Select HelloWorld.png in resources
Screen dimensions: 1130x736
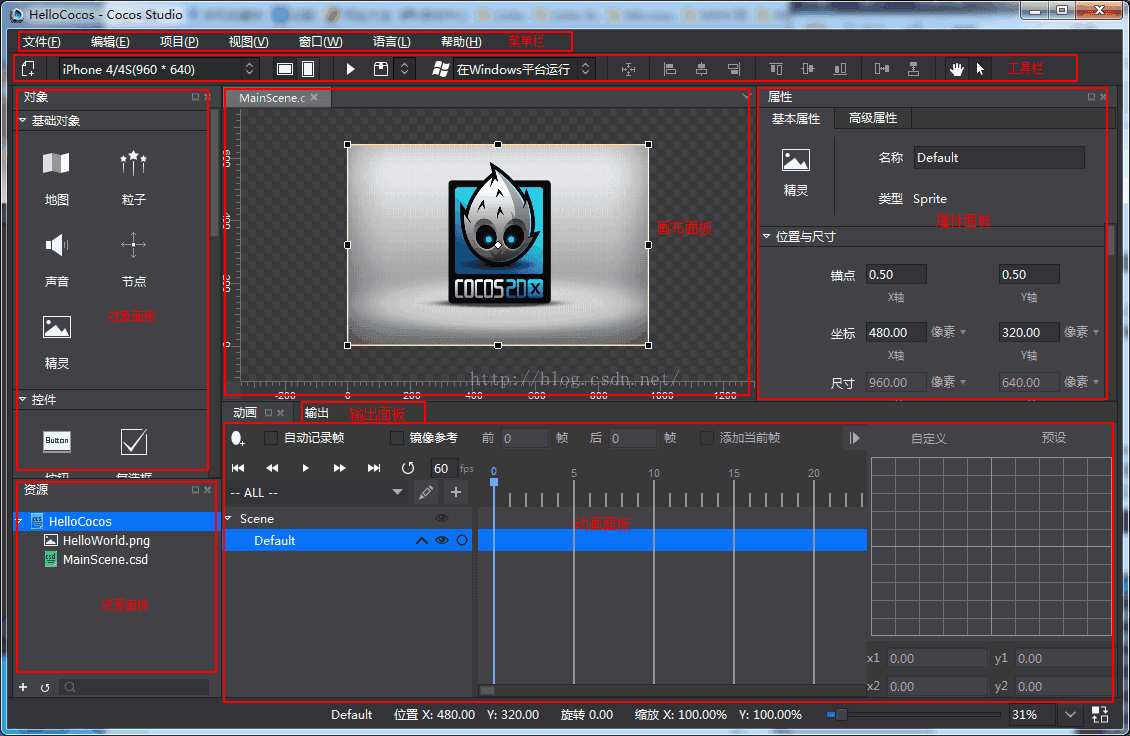coord(106,540)
